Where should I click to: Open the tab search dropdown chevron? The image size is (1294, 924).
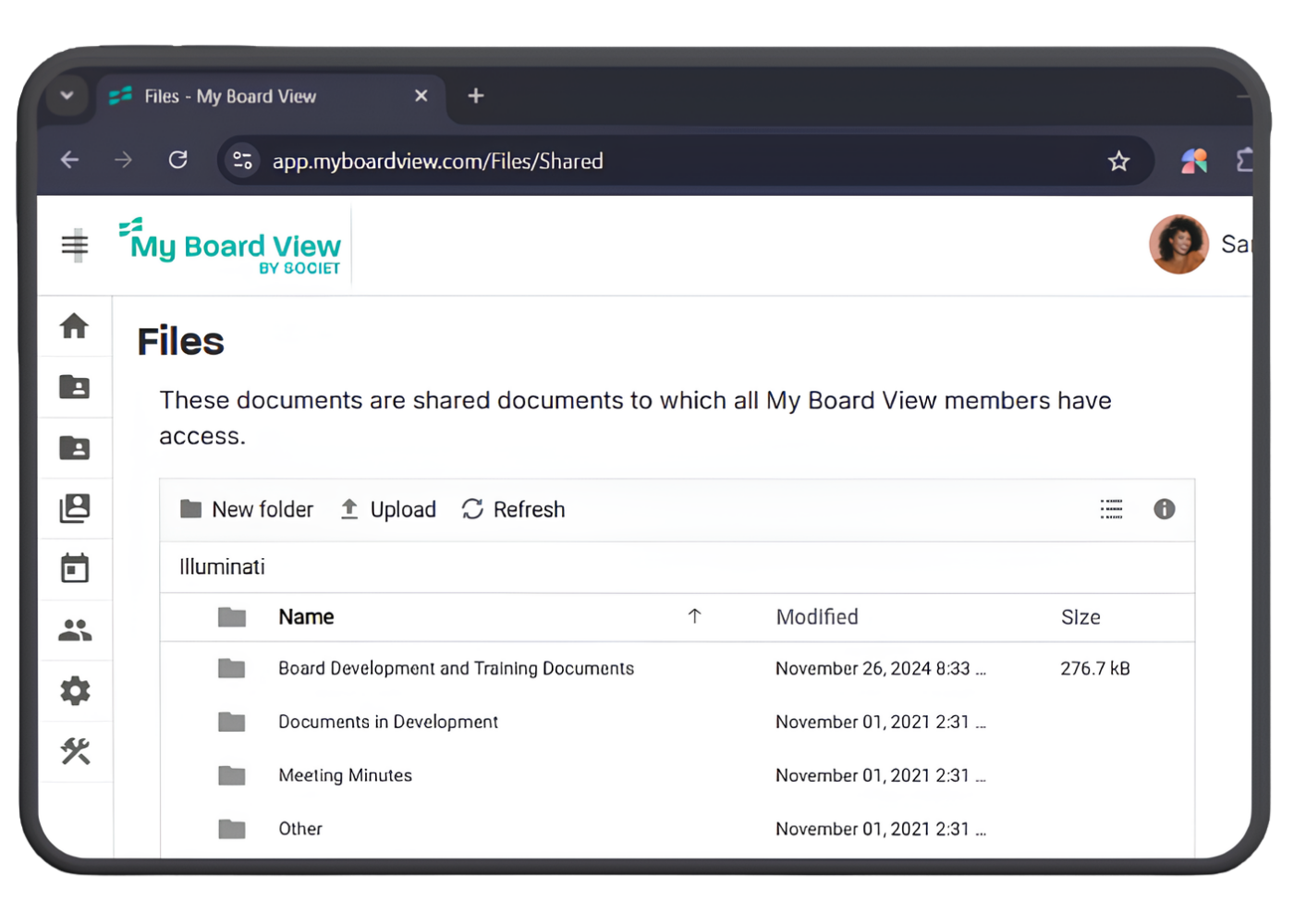pyautogui.click(x=67, y=95)
